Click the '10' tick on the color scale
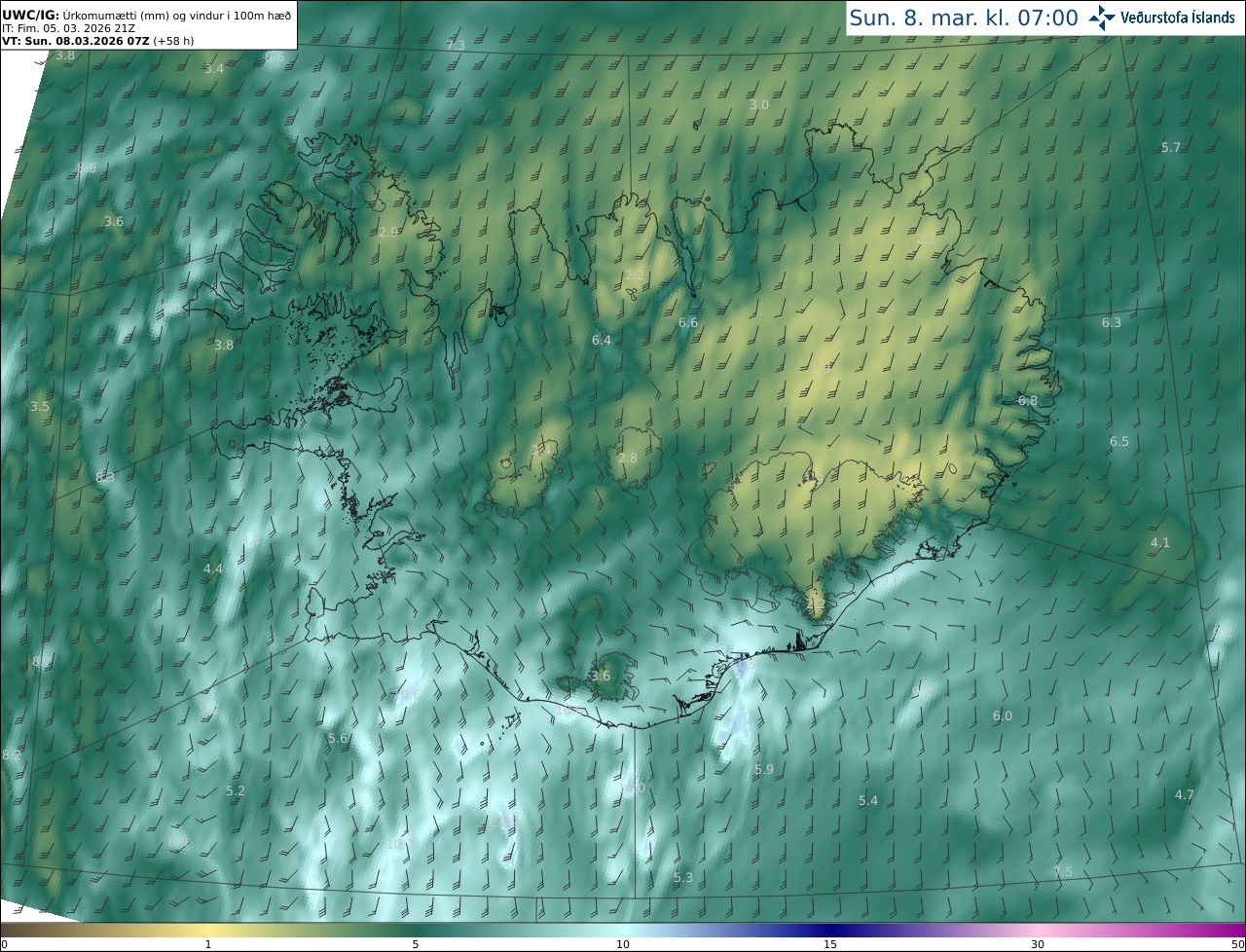The image size is (1246, 952). (623, 944)
